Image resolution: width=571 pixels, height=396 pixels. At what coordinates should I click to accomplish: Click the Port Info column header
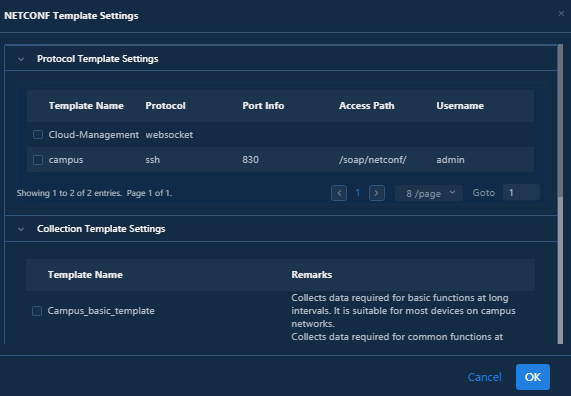(x=263, y=106)
